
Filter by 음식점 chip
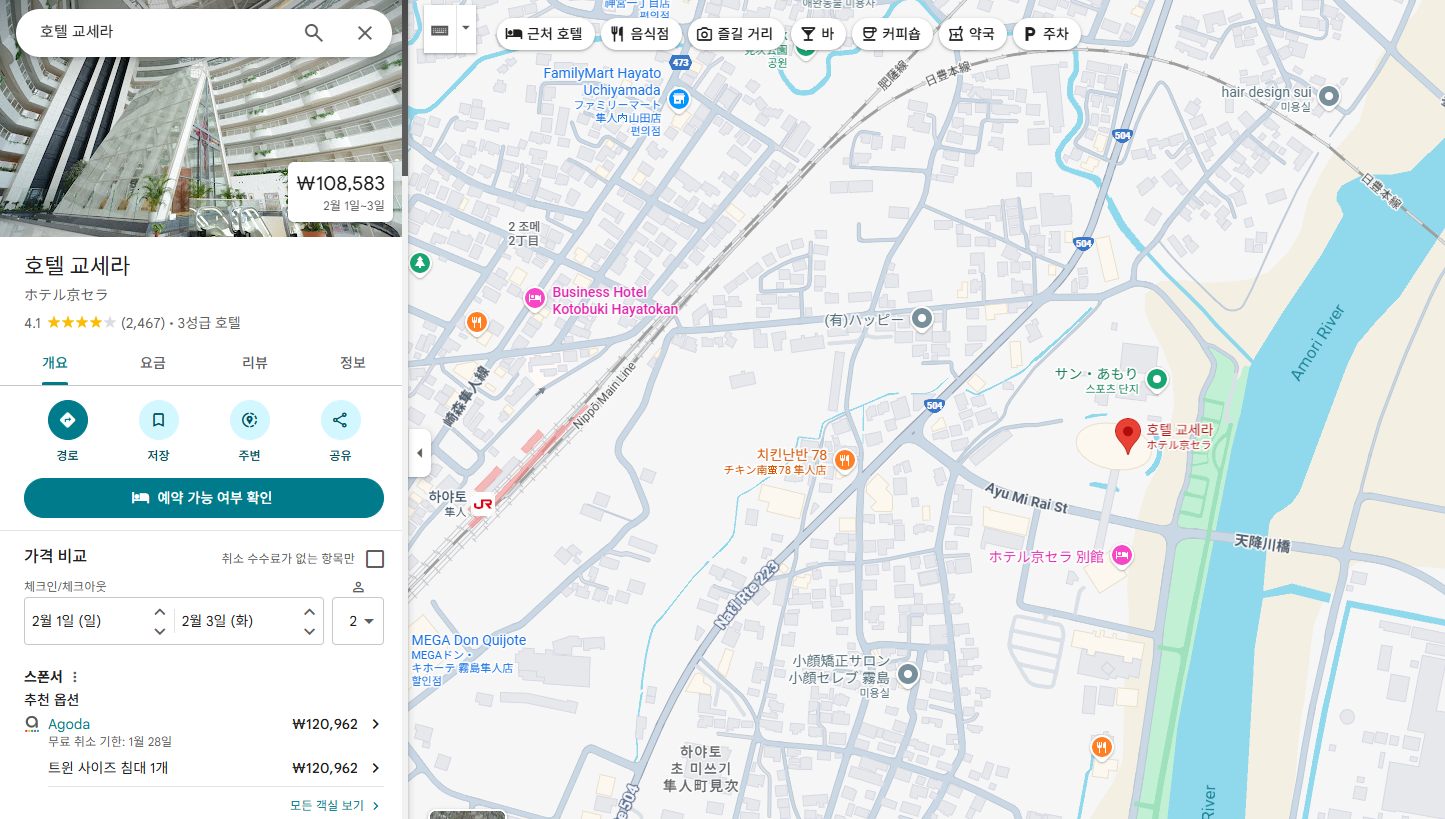point(640,34)
